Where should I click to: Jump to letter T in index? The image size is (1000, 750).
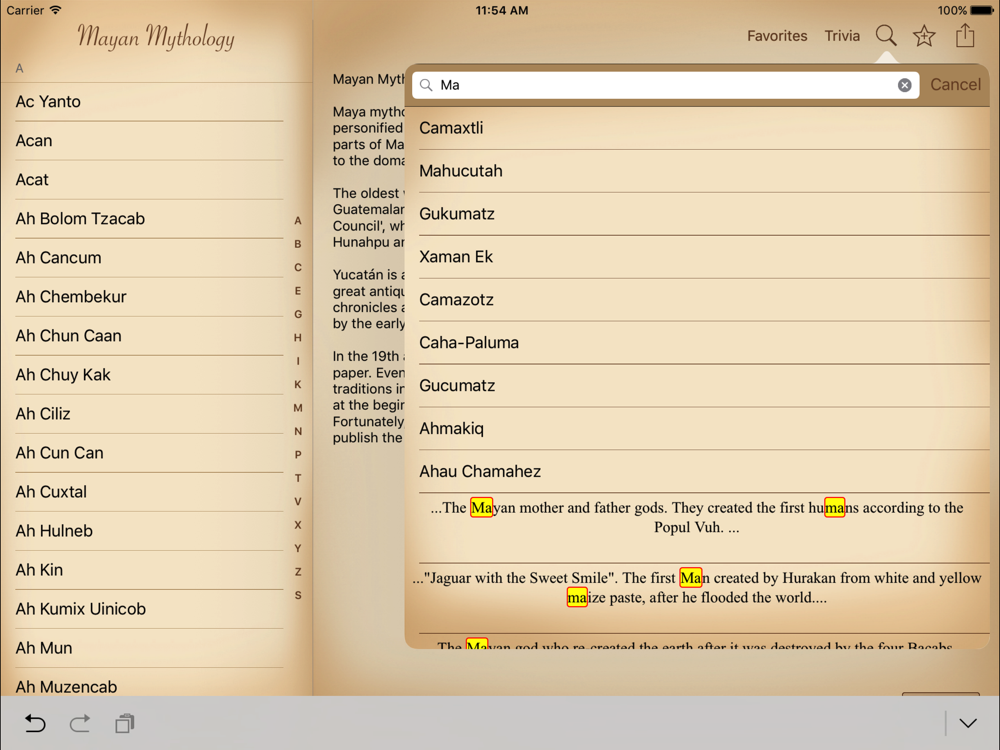(x=298, y=478)
